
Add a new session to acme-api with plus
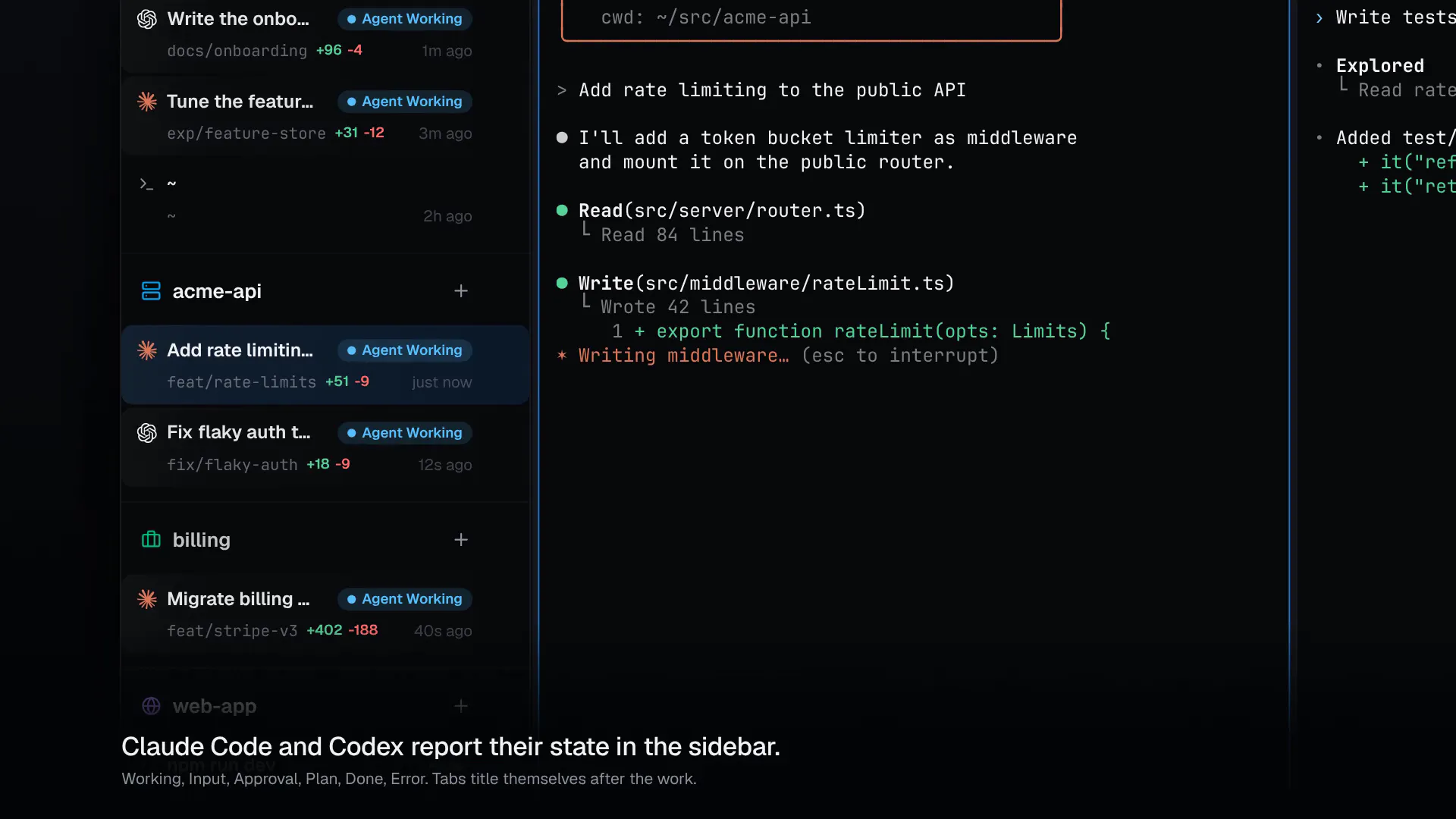pos(461,291)
